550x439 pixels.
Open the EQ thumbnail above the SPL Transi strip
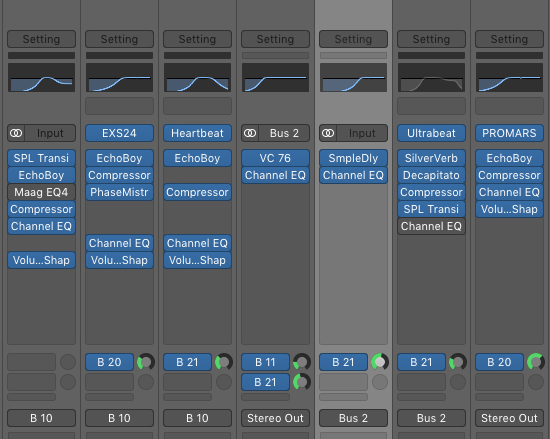[41, 77]
